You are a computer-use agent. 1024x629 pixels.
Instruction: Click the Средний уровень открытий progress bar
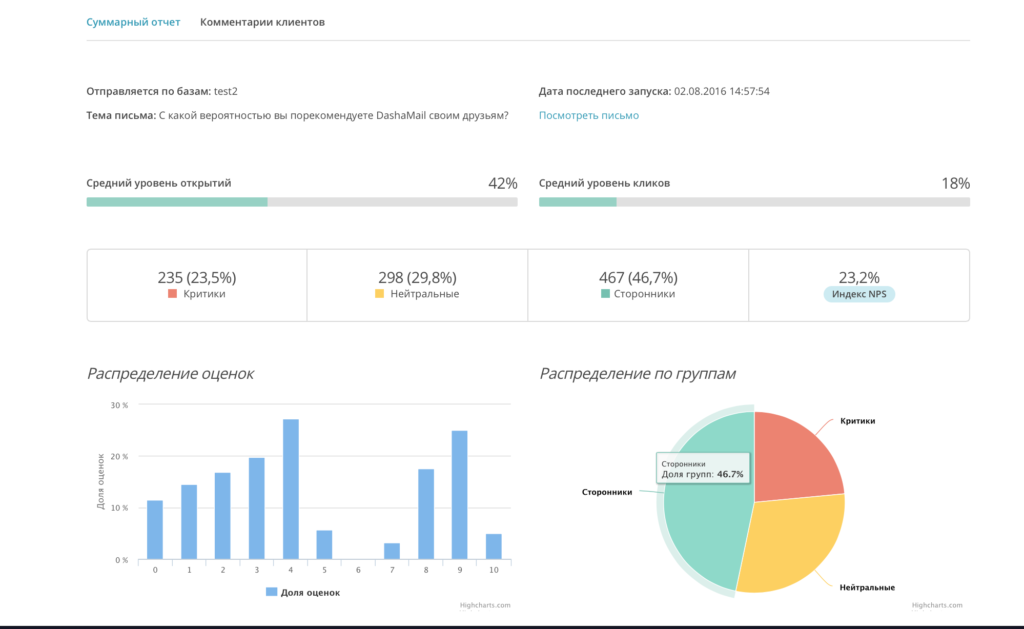[302, 202]
